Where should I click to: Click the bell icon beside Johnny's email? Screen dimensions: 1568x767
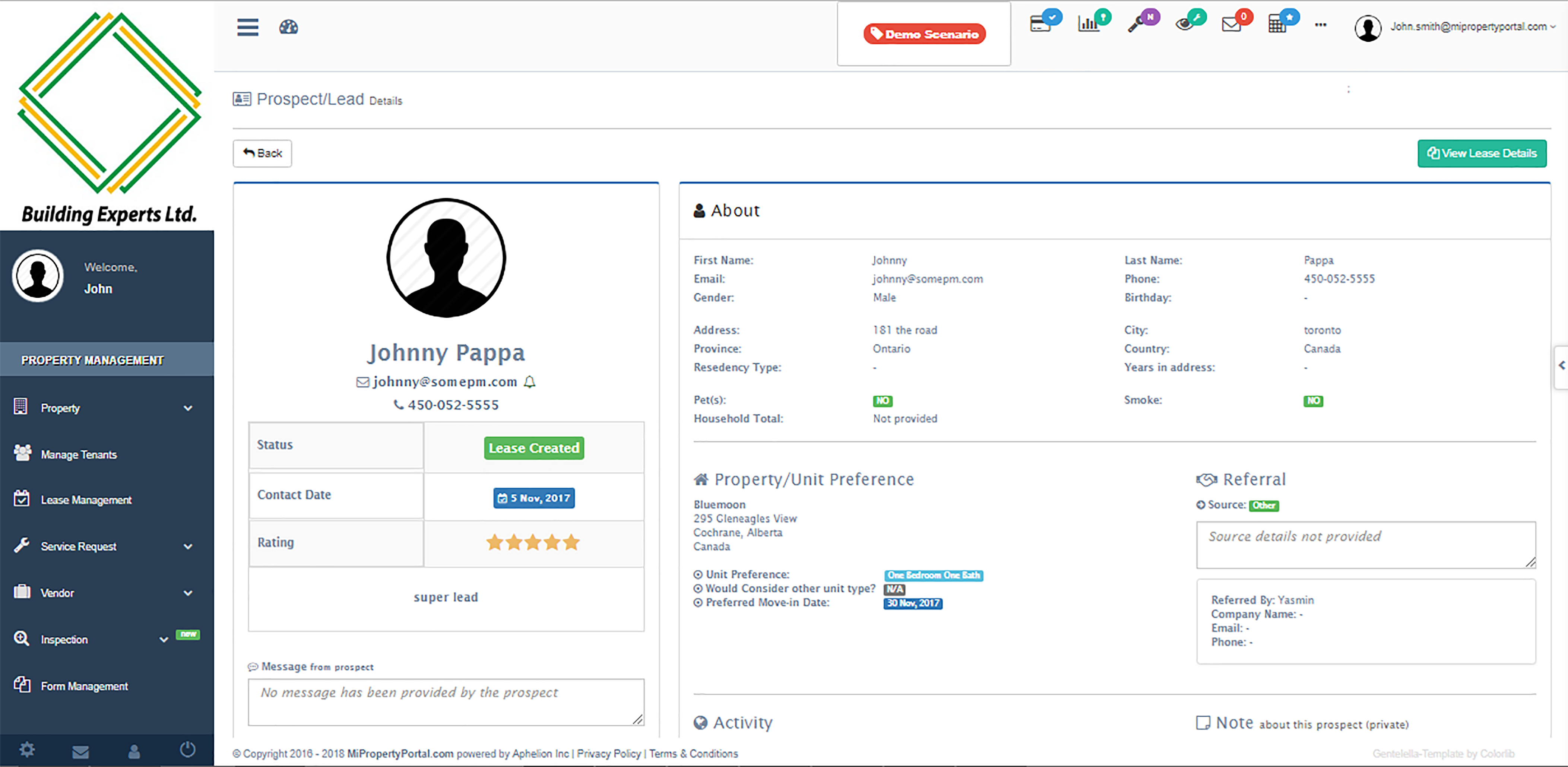pos(529,382)
